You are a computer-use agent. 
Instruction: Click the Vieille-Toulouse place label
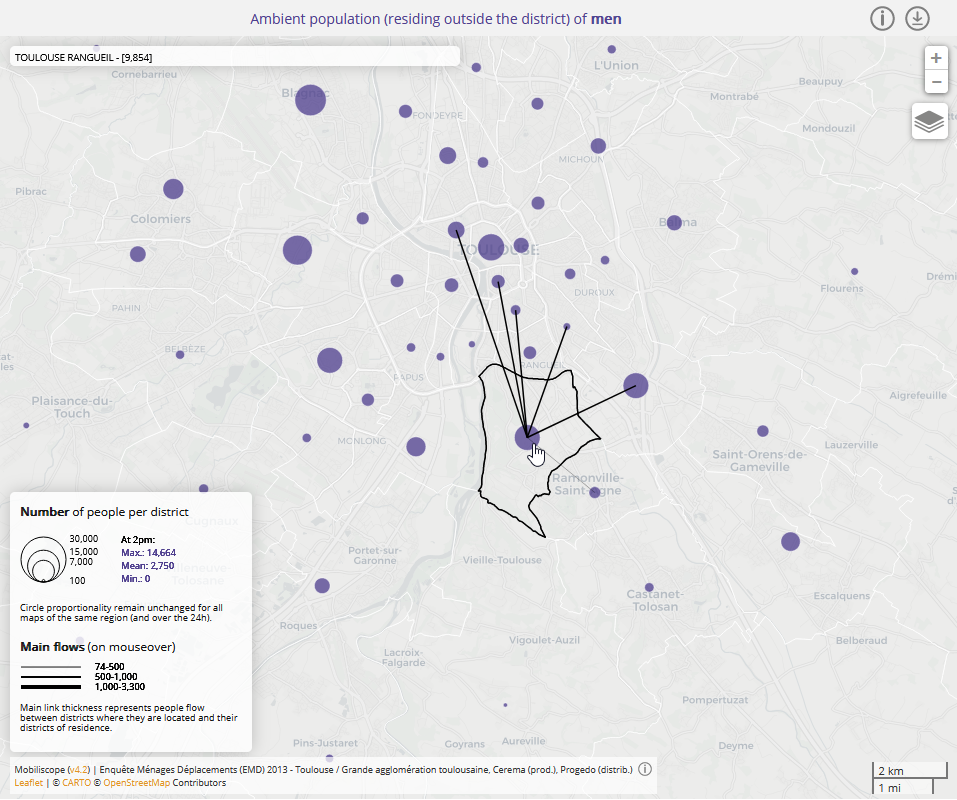point(502,560)
